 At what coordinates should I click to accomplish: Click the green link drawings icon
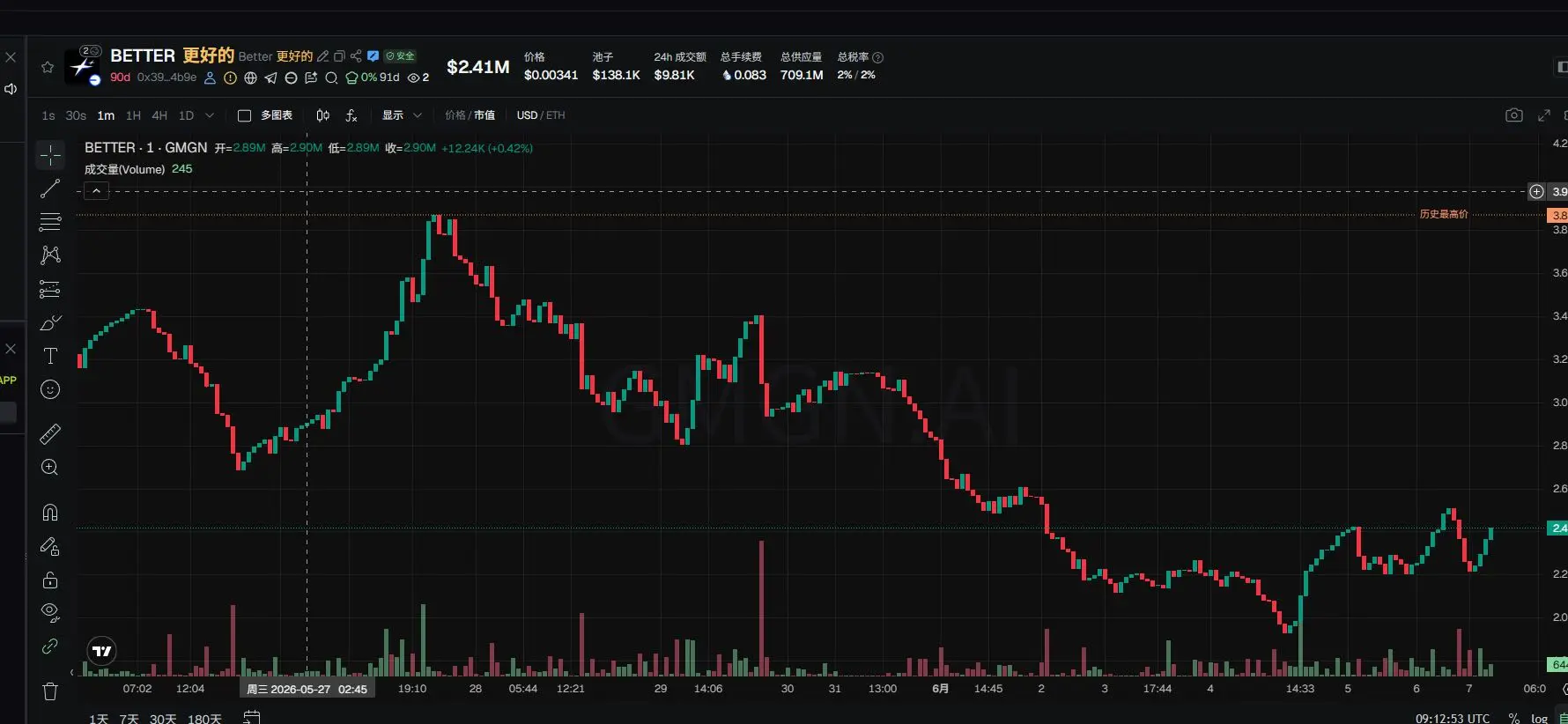click(50, 646)
